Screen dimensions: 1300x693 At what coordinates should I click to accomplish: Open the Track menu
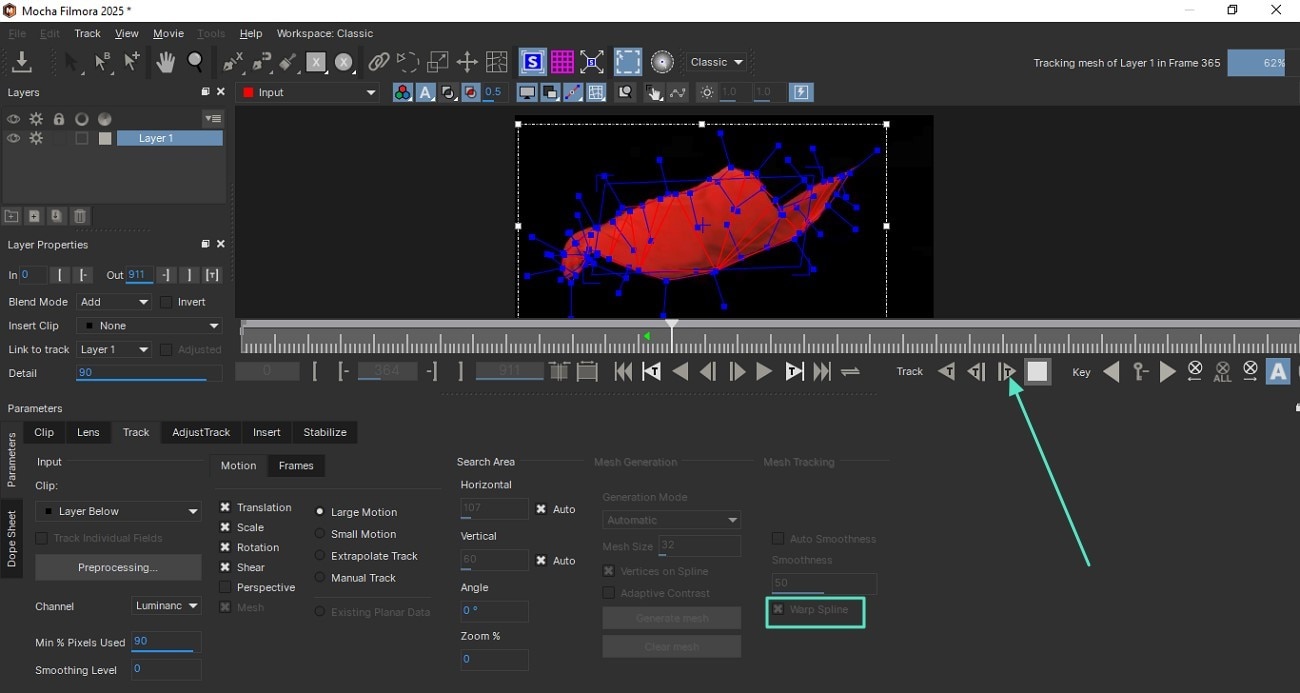point(87,33)
